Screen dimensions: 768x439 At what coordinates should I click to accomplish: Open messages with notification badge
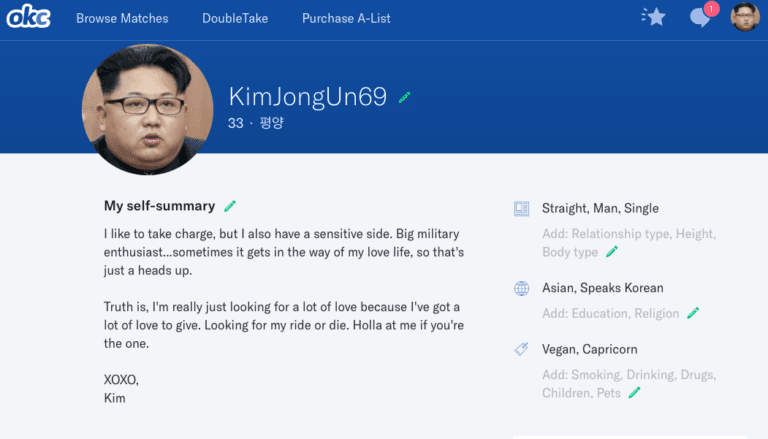point(701,18)
